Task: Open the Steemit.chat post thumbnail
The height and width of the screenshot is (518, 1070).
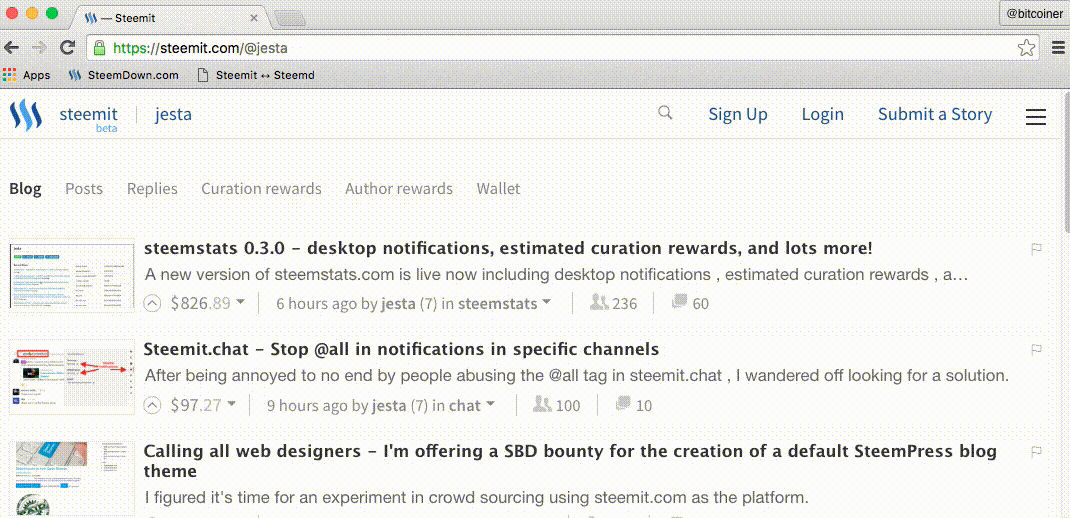Action: [72, 377]
